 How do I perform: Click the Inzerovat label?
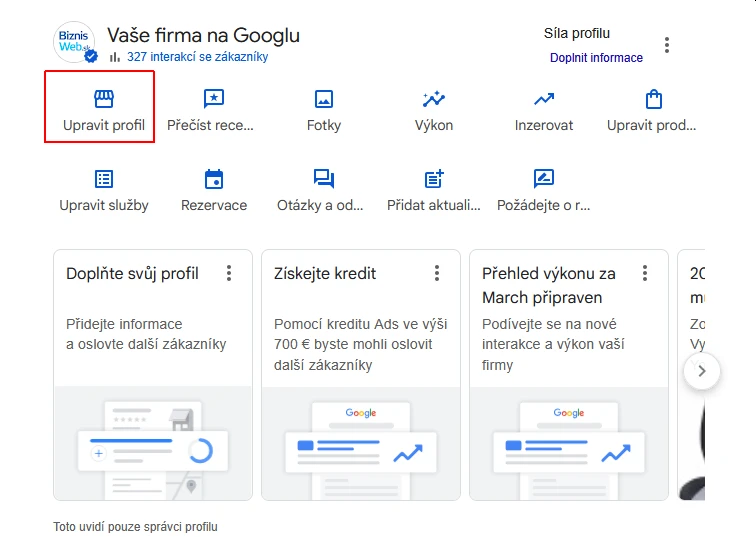pos(543,125)
